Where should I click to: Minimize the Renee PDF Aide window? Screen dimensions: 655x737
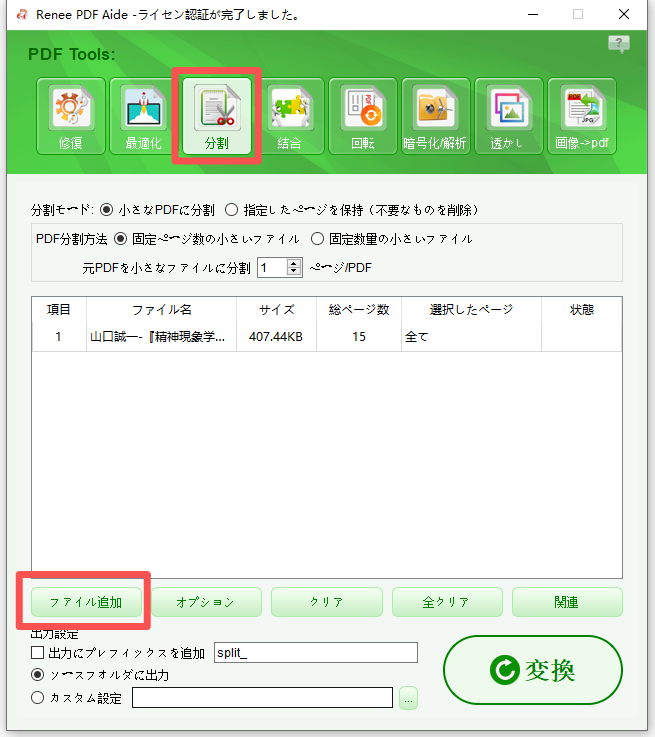tap(533, 15)
